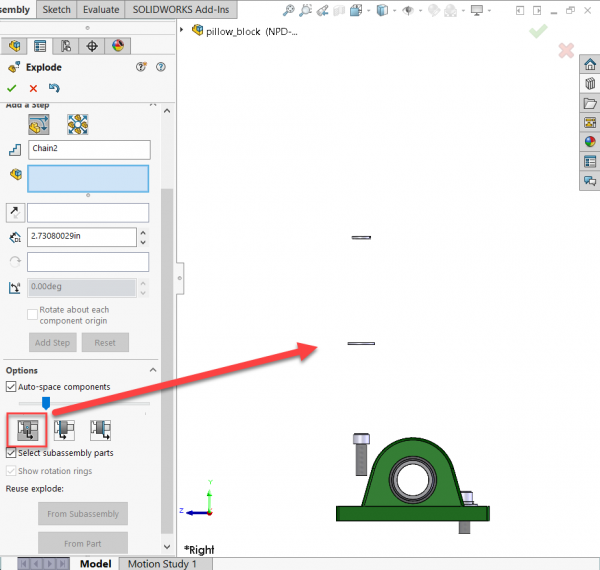Select the Model bottom tab
The image size is (600, 570).
coord(96,563)
